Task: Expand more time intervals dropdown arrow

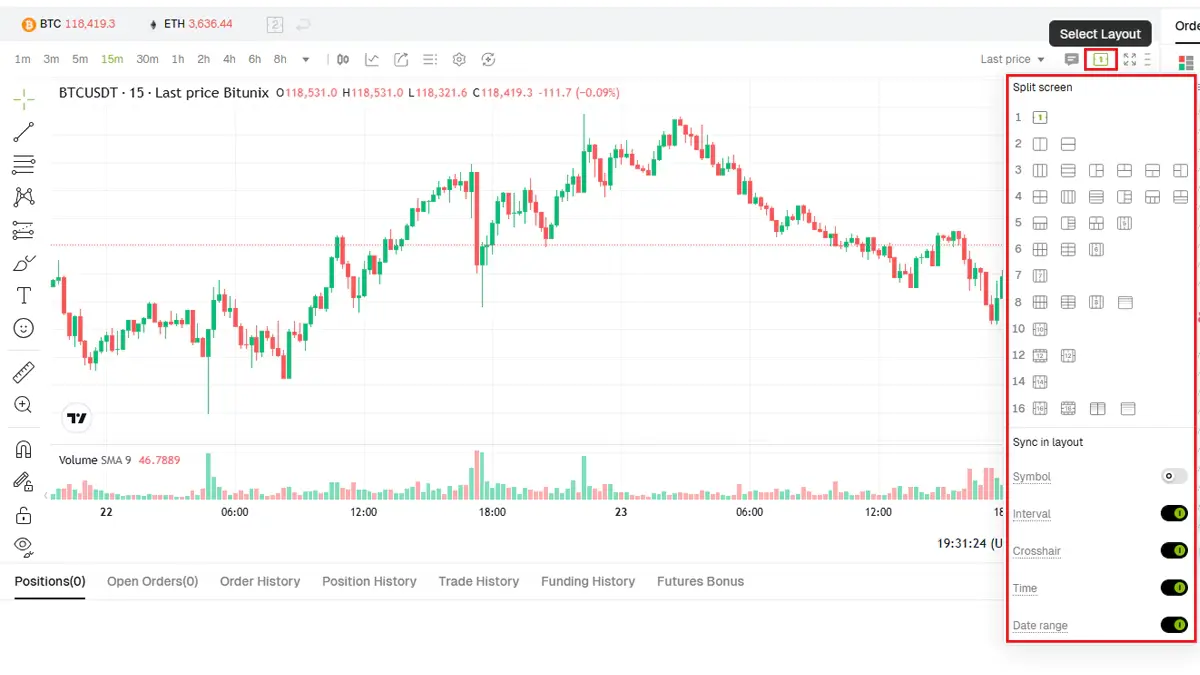Action: pos(306,60)
